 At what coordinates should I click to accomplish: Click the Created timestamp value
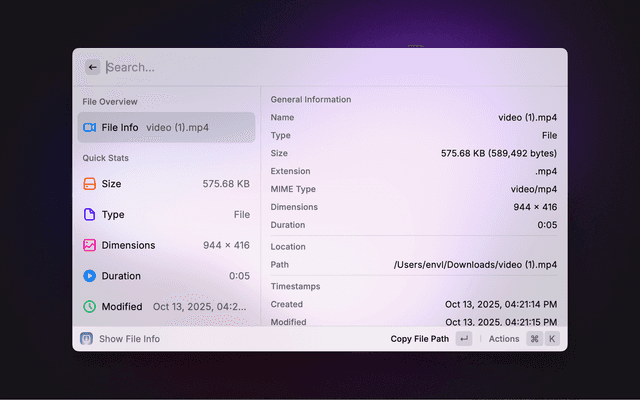[501, 304]
